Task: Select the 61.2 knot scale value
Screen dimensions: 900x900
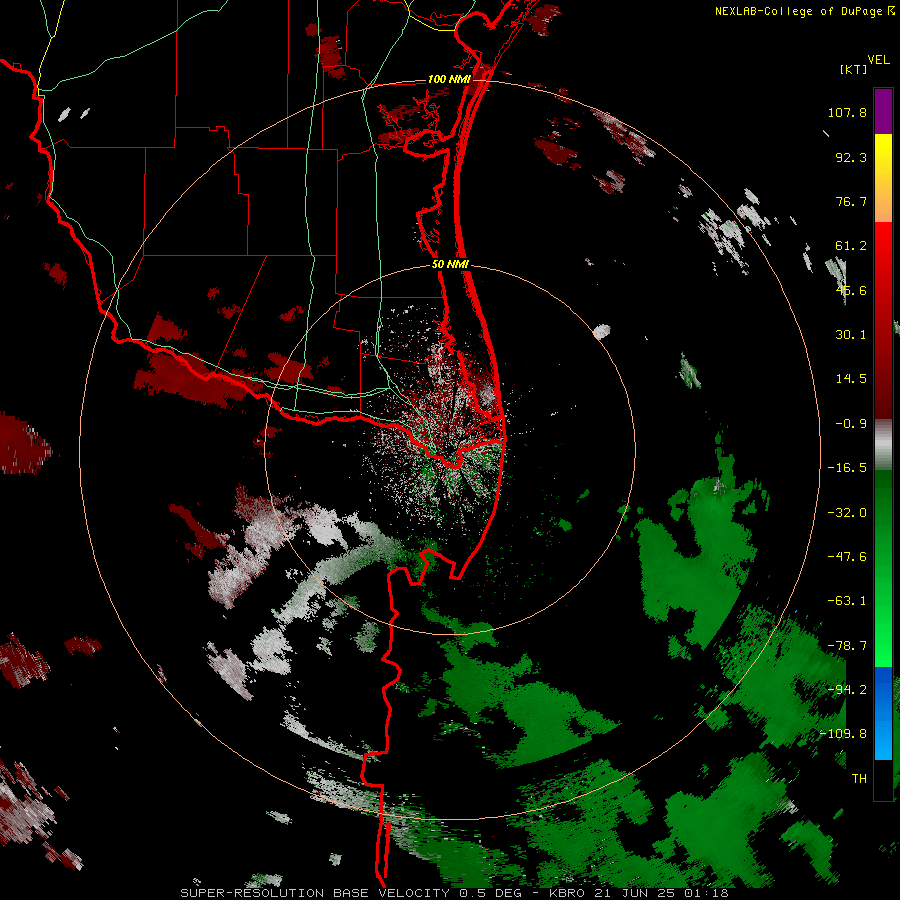Action: pyautogui.click(x=851, y=246)
